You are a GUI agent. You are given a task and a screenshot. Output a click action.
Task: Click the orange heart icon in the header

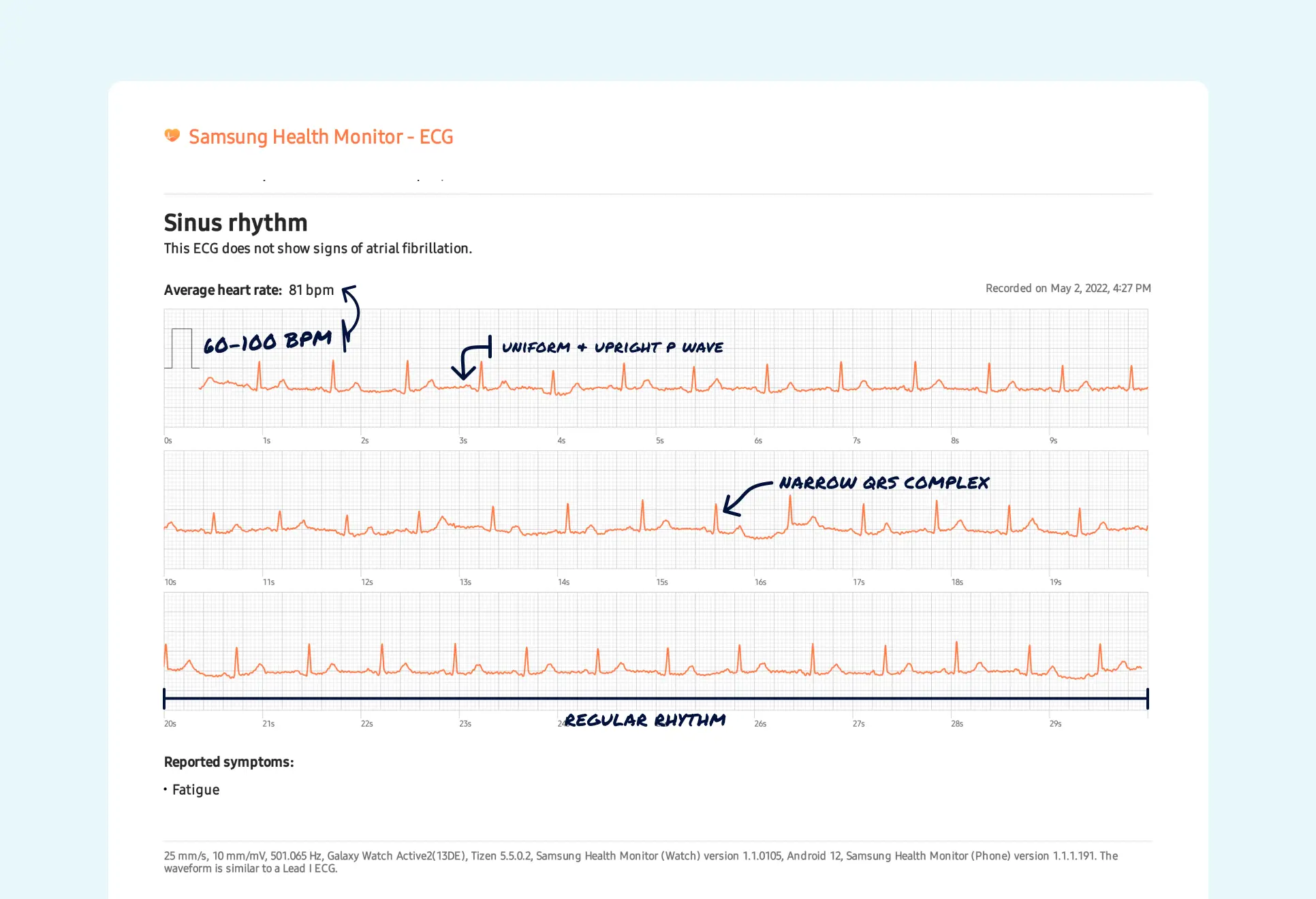pyautogui.click(x=171, y=136)
